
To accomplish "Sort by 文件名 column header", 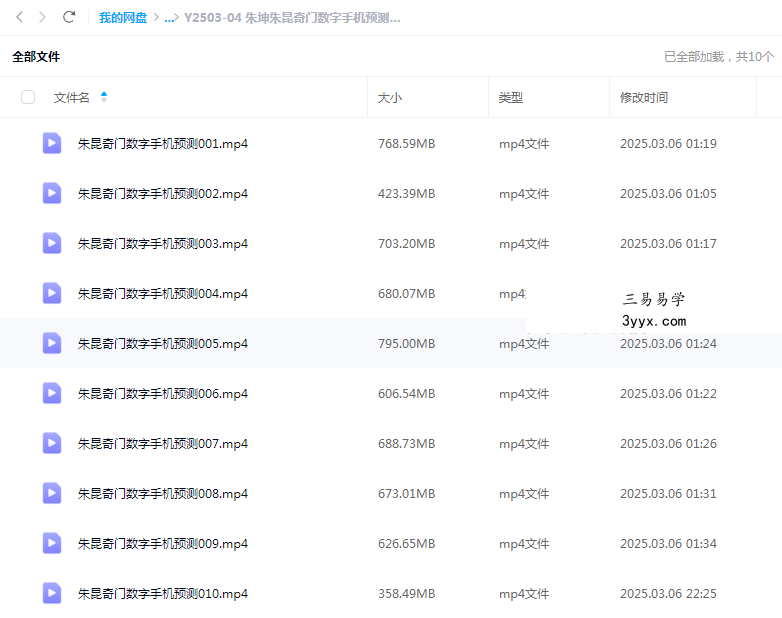I will click(72, 97).
